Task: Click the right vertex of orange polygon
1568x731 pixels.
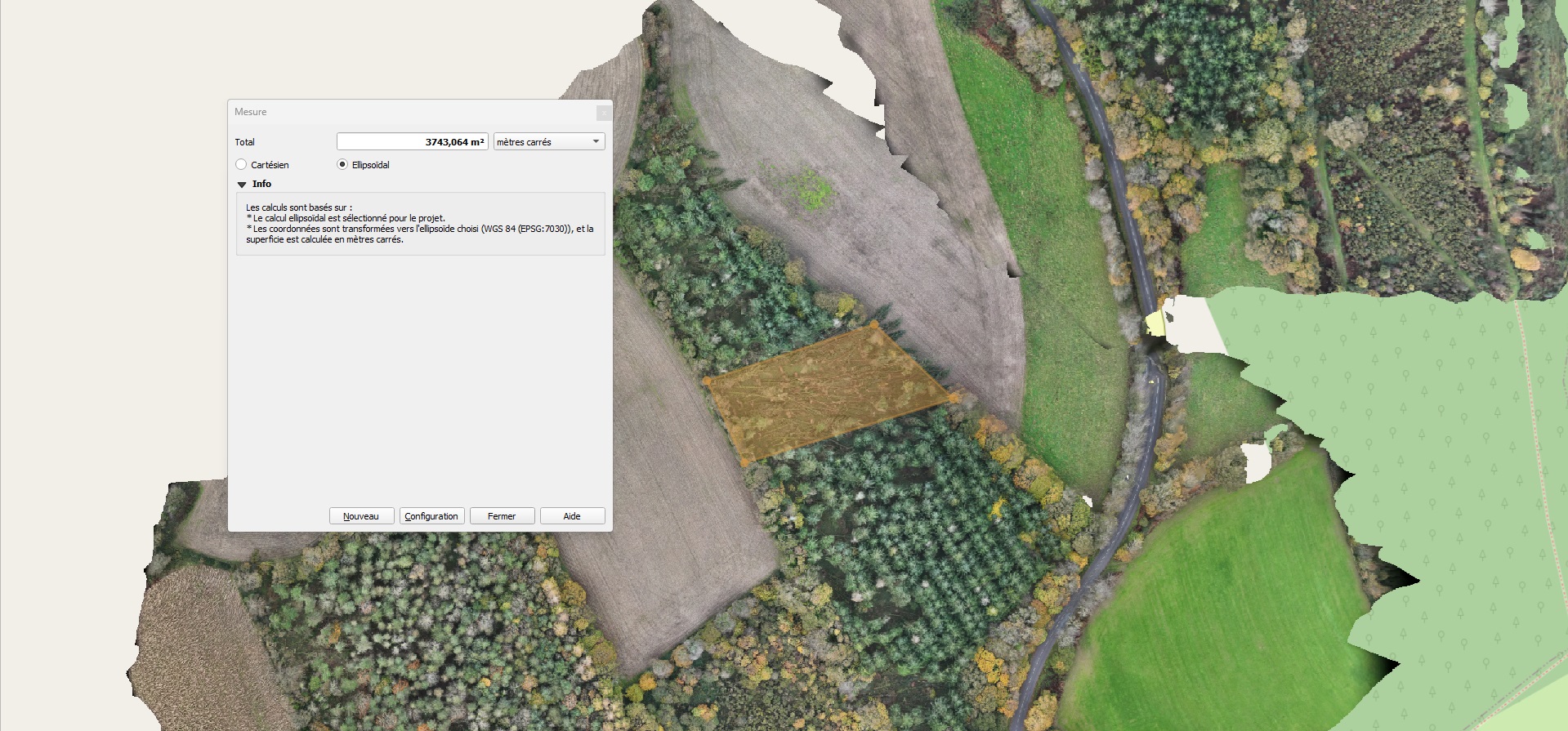Action: click(x=953, y=397)
